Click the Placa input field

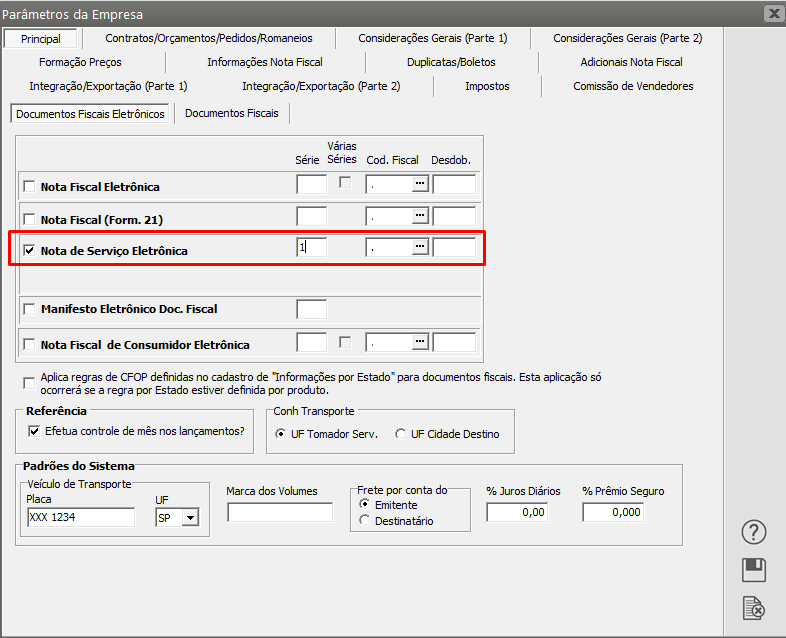[80, 517]
